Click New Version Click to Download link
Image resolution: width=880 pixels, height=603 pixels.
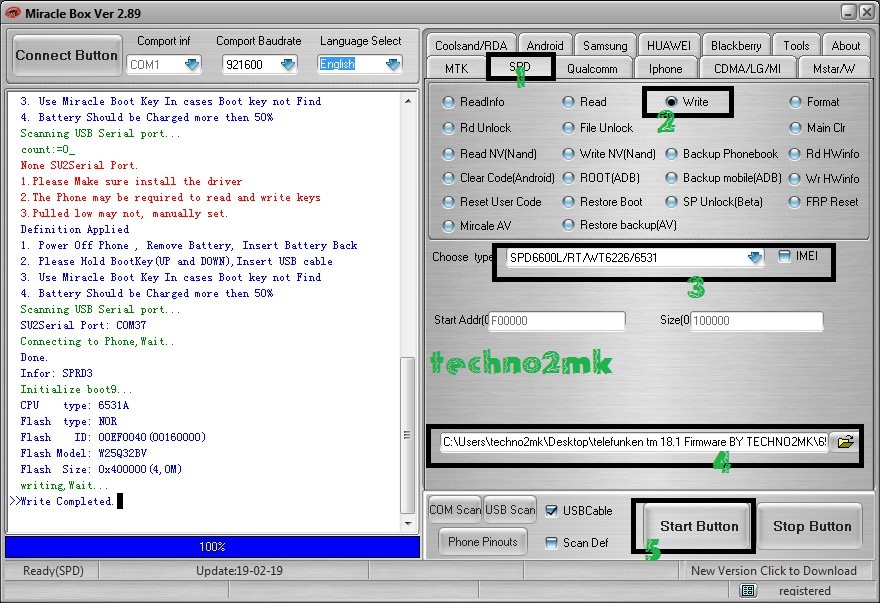[773, 571]
